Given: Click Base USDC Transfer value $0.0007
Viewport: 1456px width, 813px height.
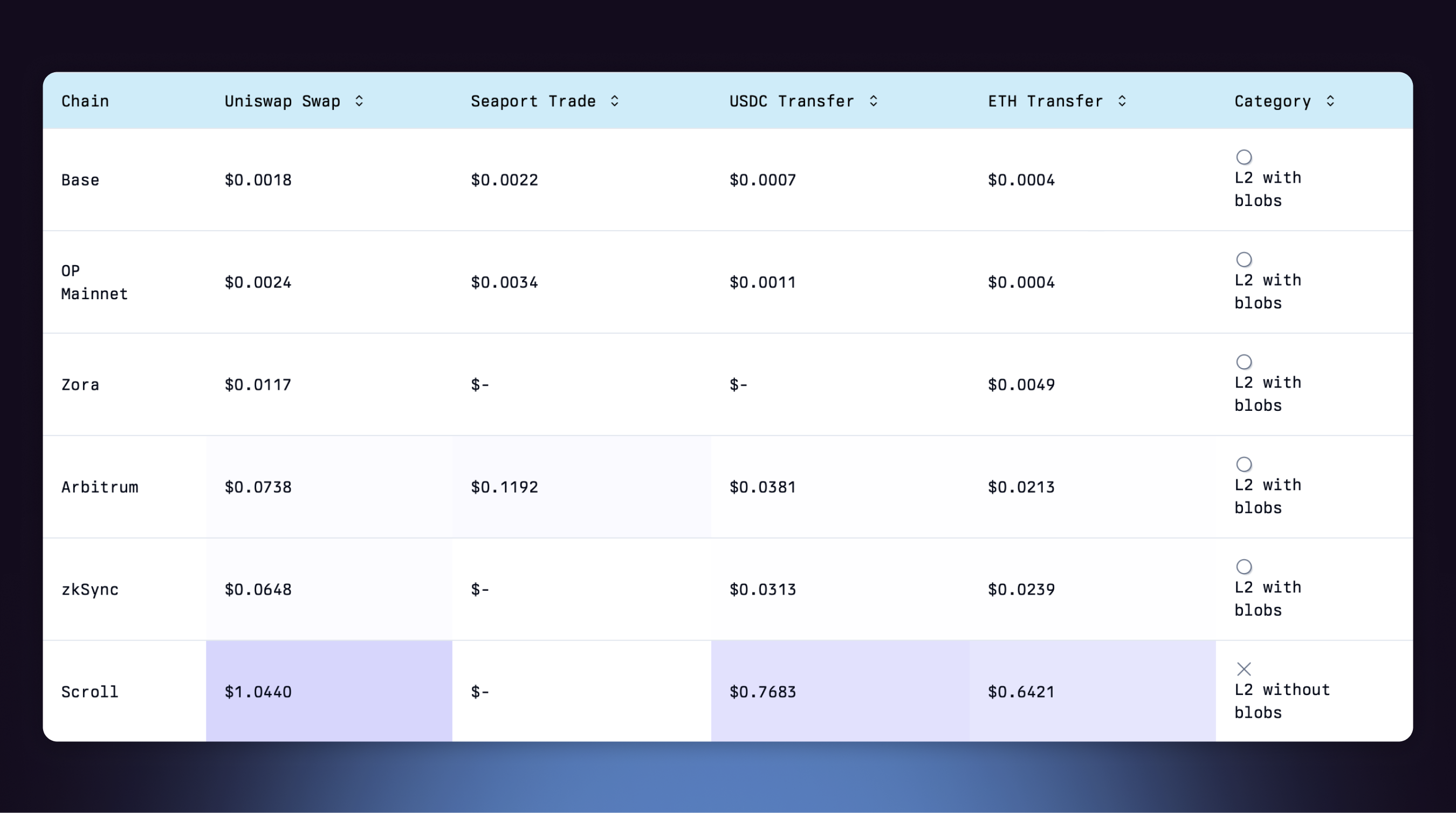Looking at the screenshot, I should coord(763,180).
